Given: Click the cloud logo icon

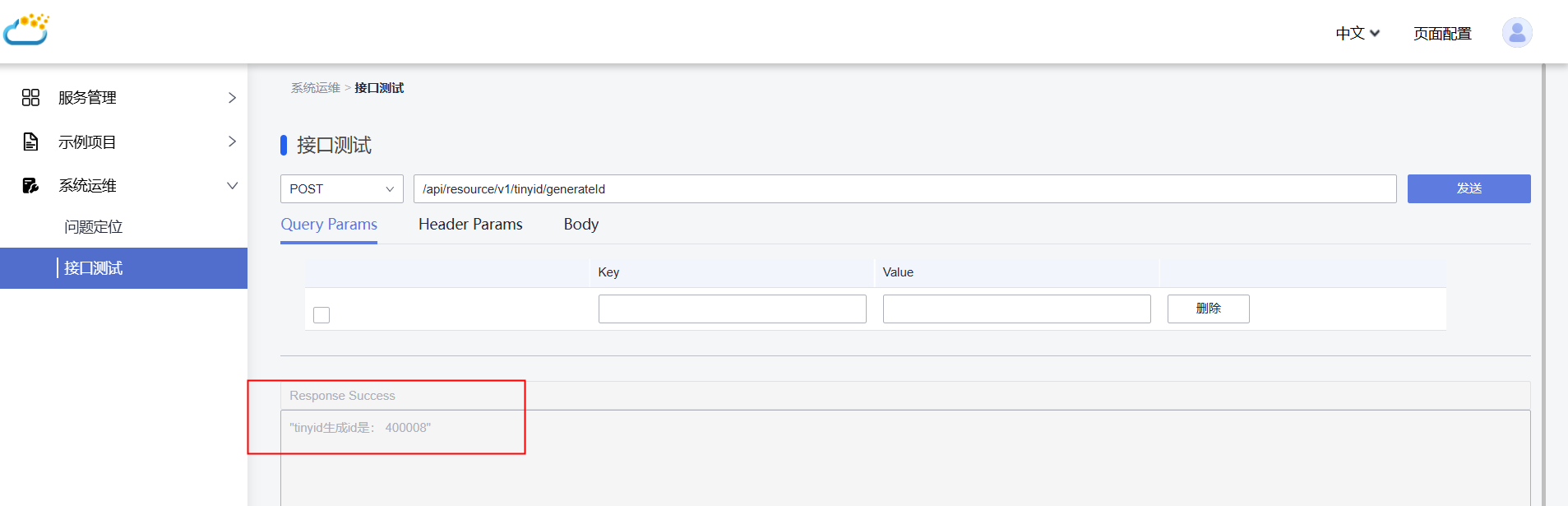Looking at the screenshot, I should (26, 30).
